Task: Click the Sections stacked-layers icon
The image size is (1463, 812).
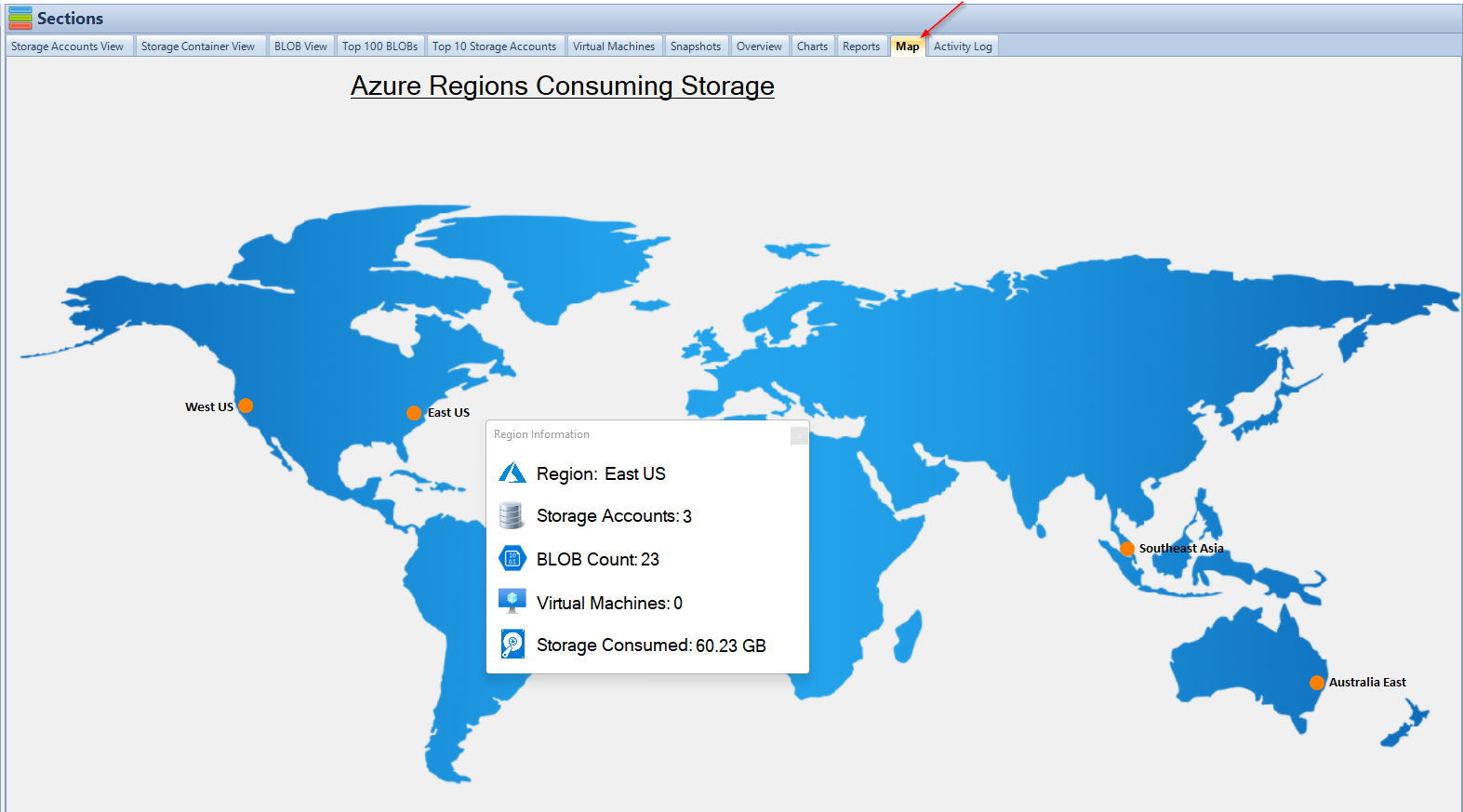Action: point(20,18)
